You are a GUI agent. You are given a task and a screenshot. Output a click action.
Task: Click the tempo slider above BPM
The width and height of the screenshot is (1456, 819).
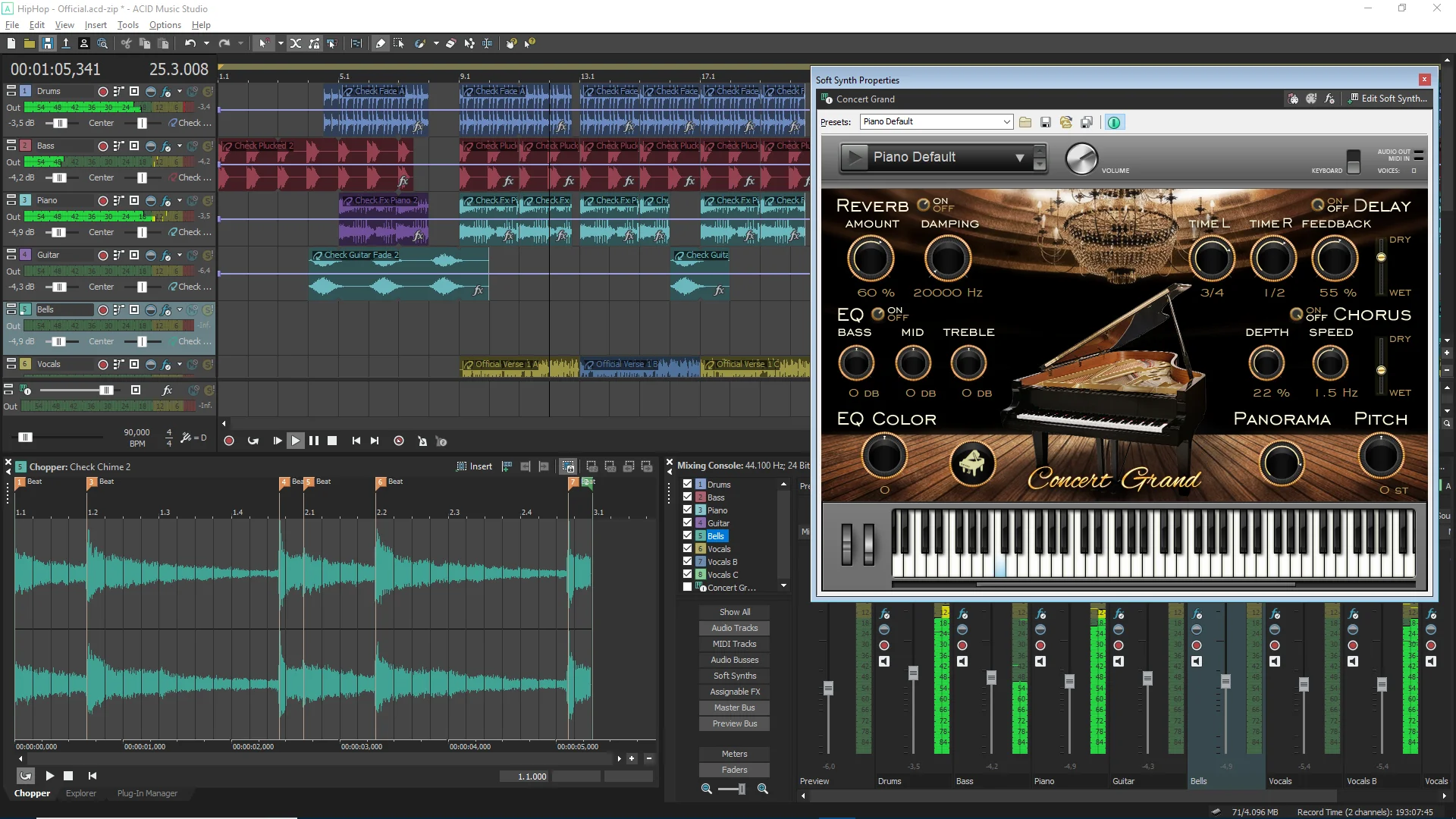[25, 437]
